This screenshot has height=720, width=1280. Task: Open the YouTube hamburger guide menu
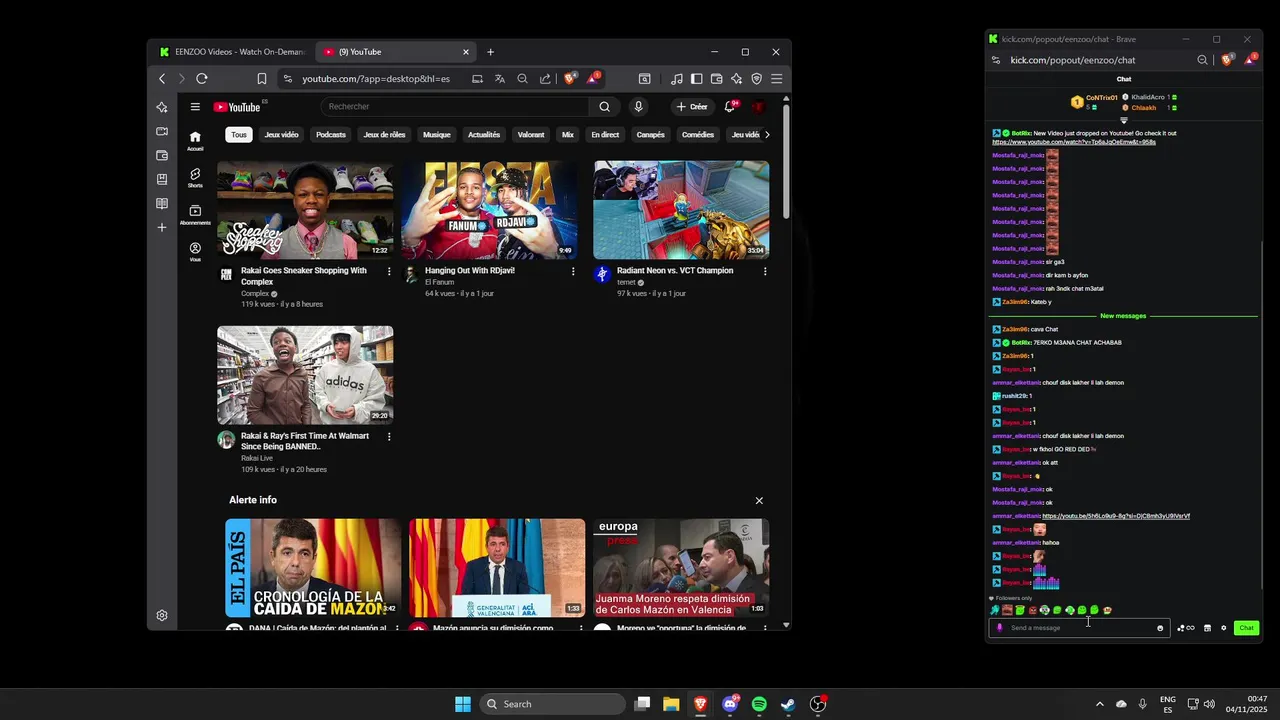195,107
